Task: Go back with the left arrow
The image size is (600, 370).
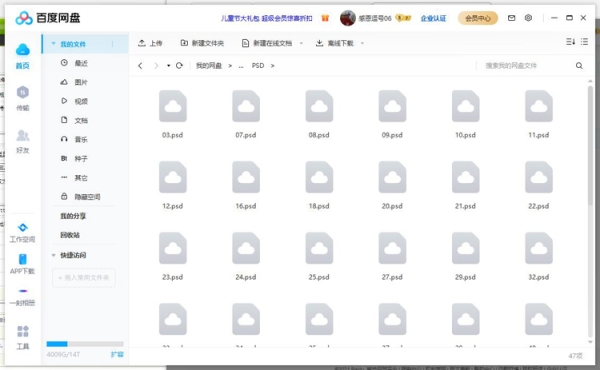Action: [x=140, y=66]
